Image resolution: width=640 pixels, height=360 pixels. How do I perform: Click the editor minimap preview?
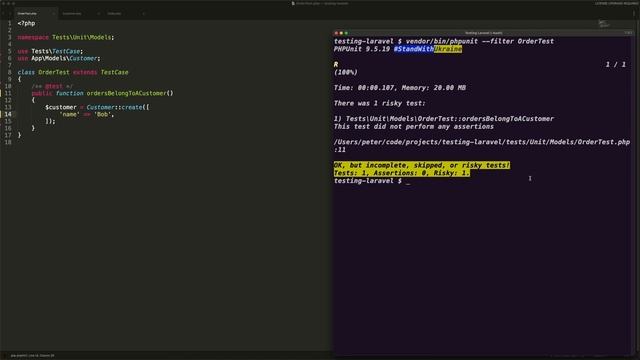pos(604,24)
